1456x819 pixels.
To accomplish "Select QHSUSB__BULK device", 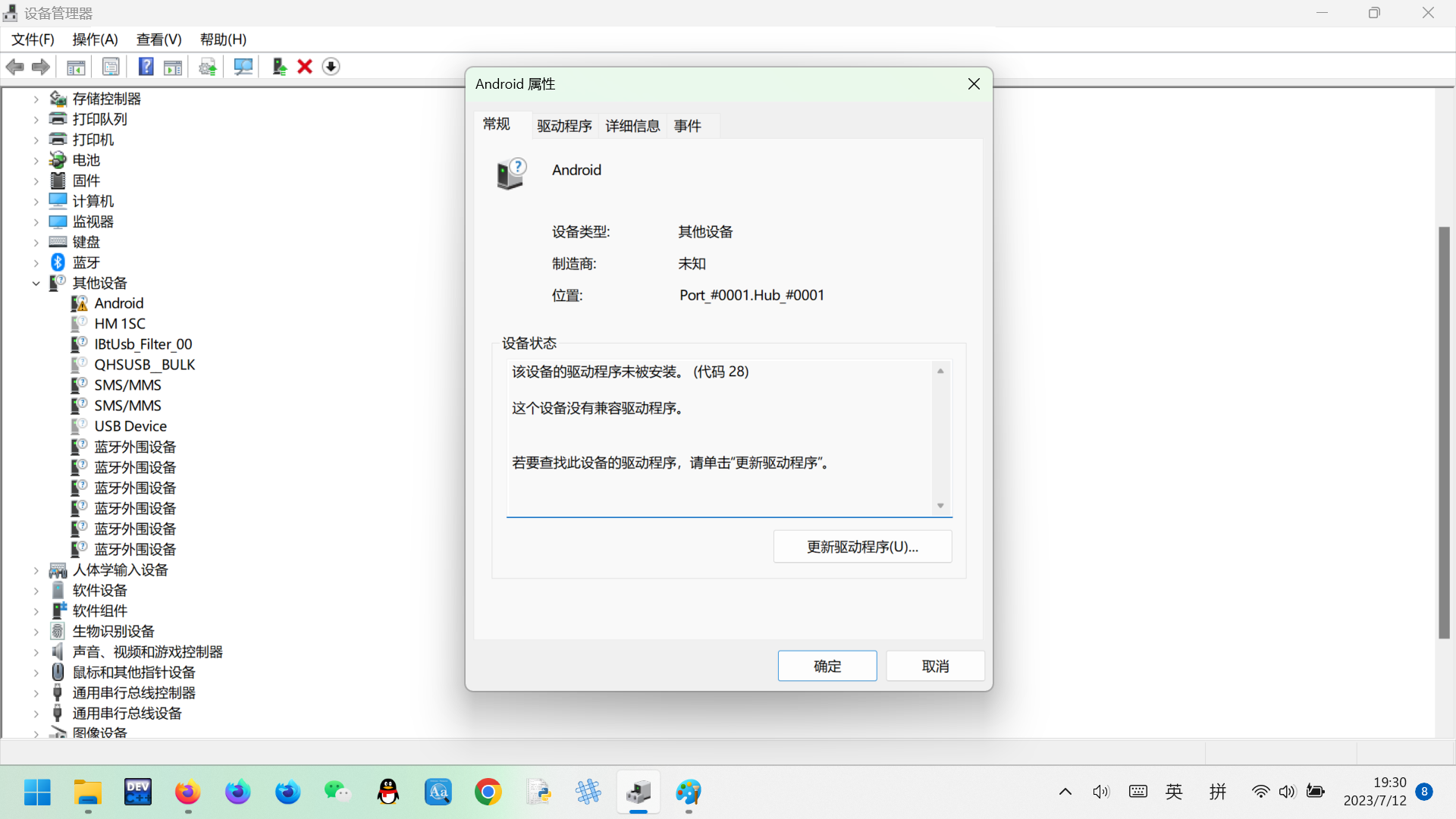I will 145,365.
